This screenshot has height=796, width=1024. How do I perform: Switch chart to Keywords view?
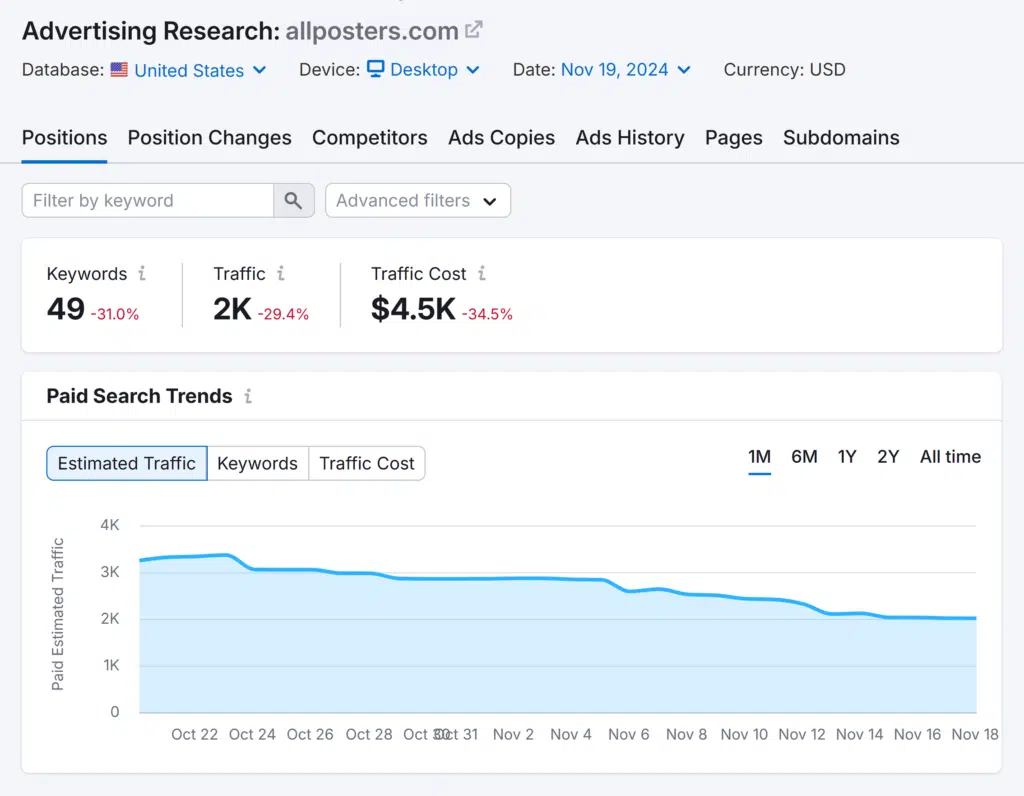coord(257,463)
